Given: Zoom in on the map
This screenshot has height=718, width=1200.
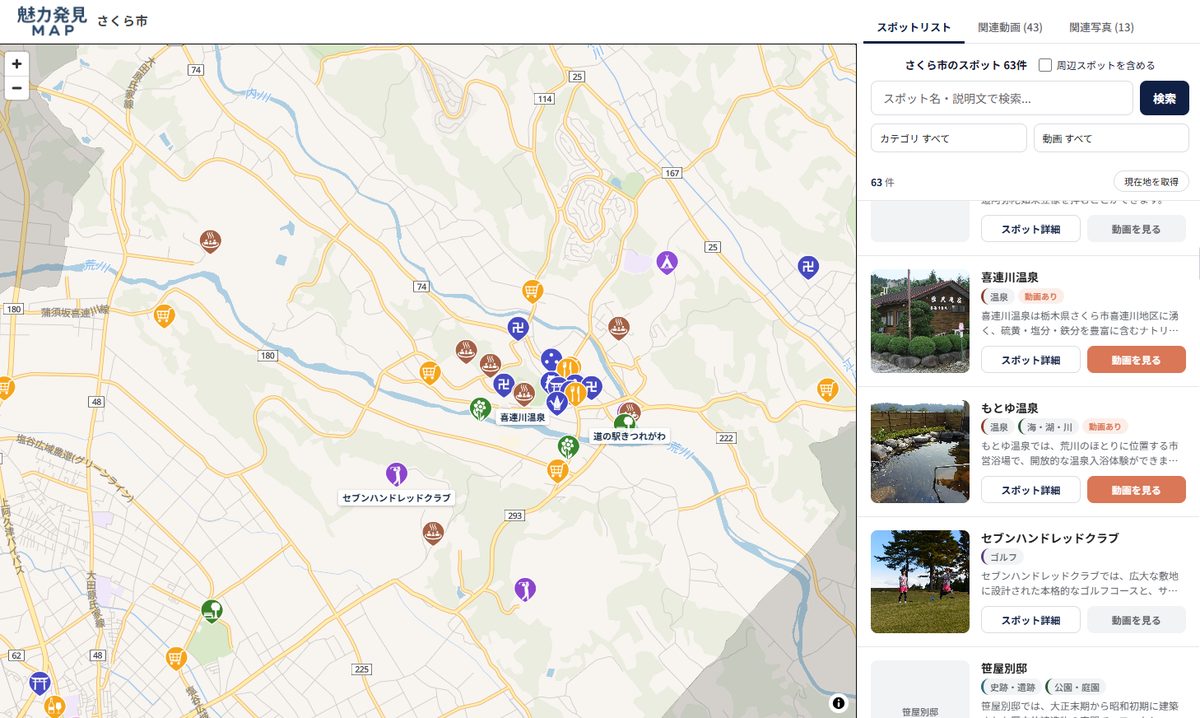Looking at the screenshot, I should (17, 63).
